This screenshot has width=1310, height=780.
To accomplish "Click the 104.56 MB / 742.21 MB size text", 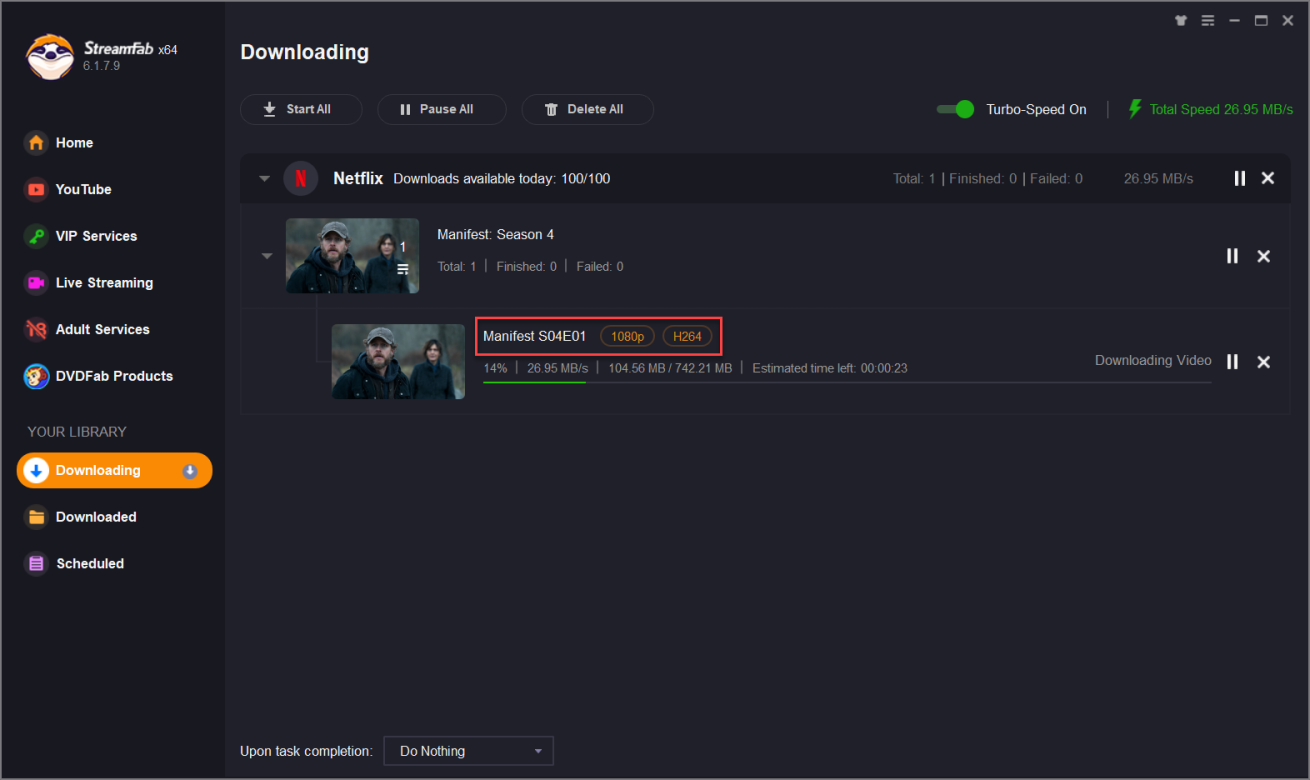I will point(670,368).
